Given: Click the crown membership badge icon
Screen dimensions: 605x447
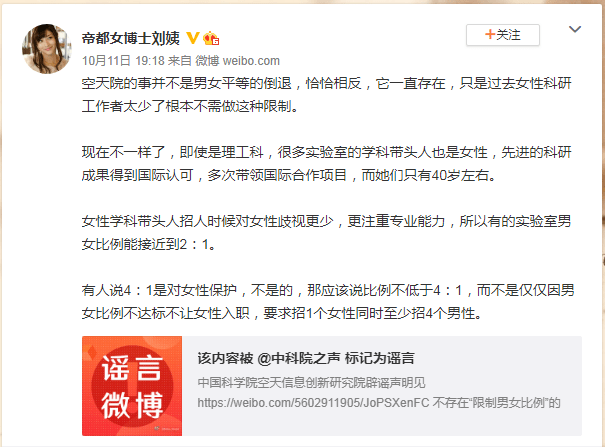Looking at the screenshot, I should tap(211, 38).
